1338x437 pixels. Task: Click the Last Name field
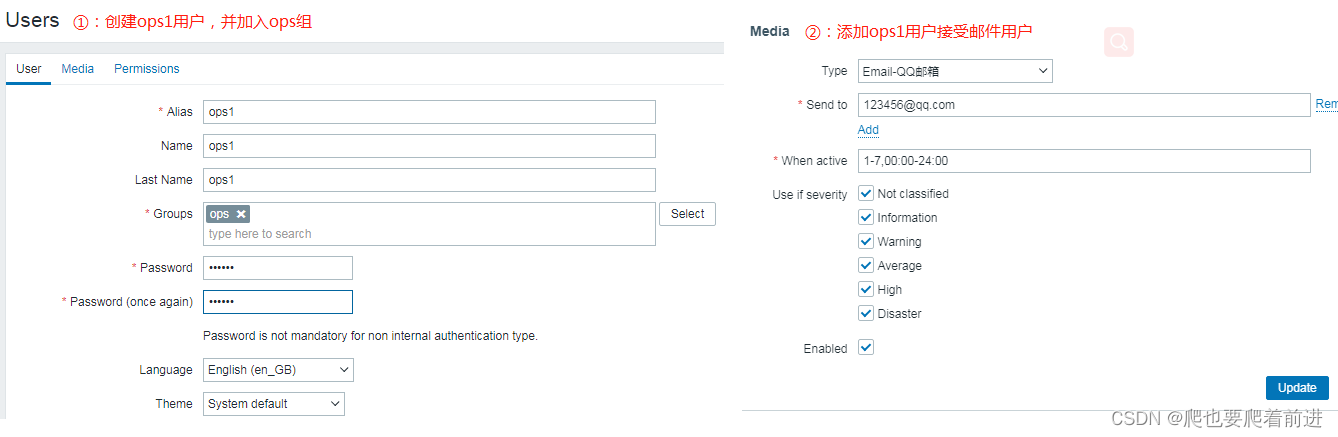pyautogui.click(x=429, y=180)
